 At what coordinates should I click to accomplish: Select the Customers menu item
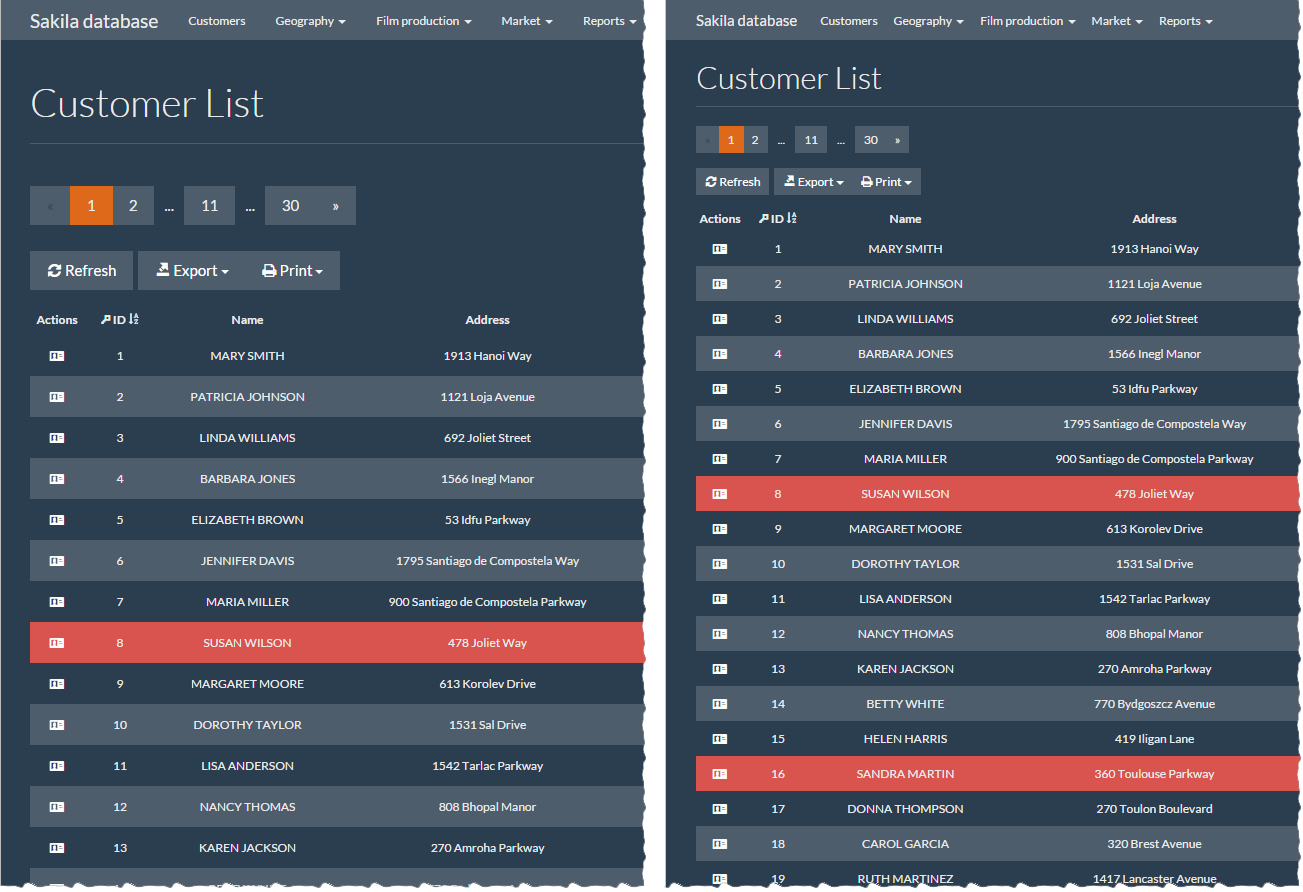pyautogui.click(x=216, y=20)
